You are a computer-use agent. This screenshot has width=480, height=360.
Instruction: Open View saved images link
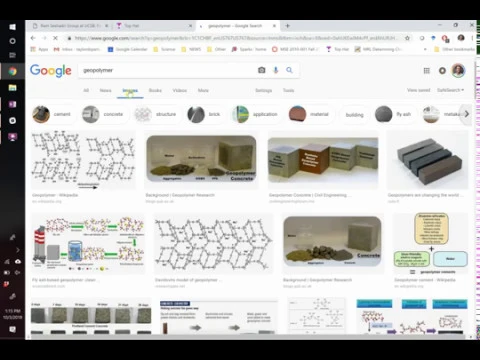418,90
